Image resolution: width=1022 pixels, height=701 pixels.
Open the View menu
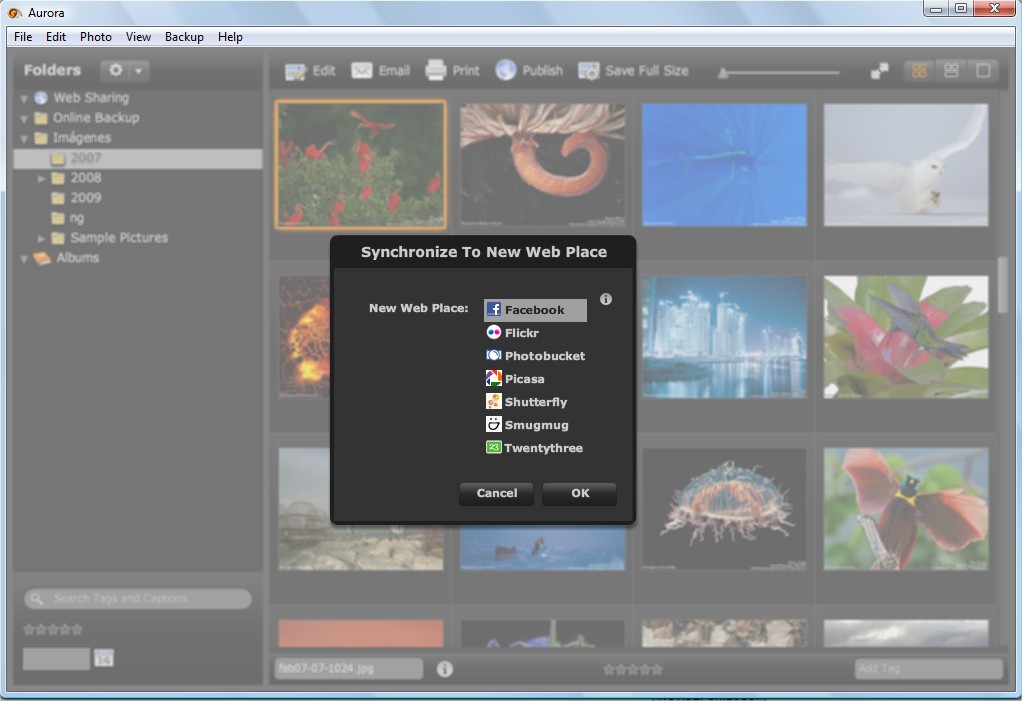pos(138,37)
